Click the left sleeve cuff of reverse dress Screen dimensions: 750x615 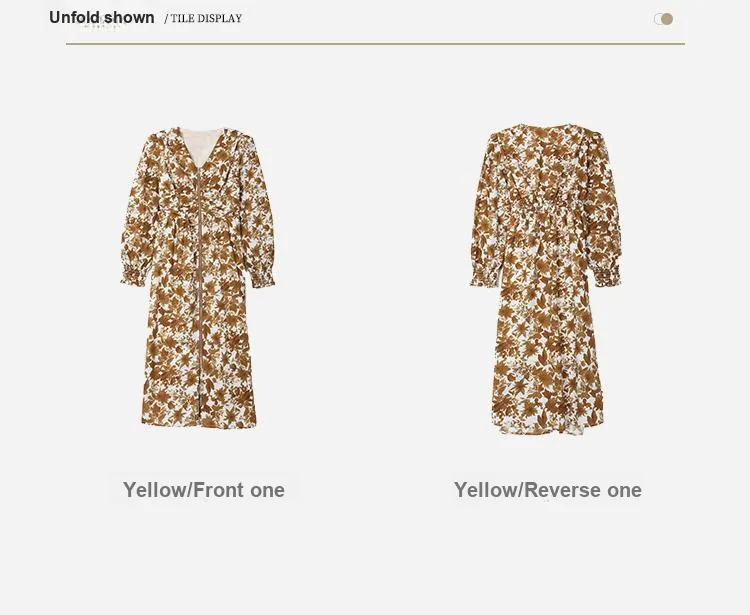[484, 277]
